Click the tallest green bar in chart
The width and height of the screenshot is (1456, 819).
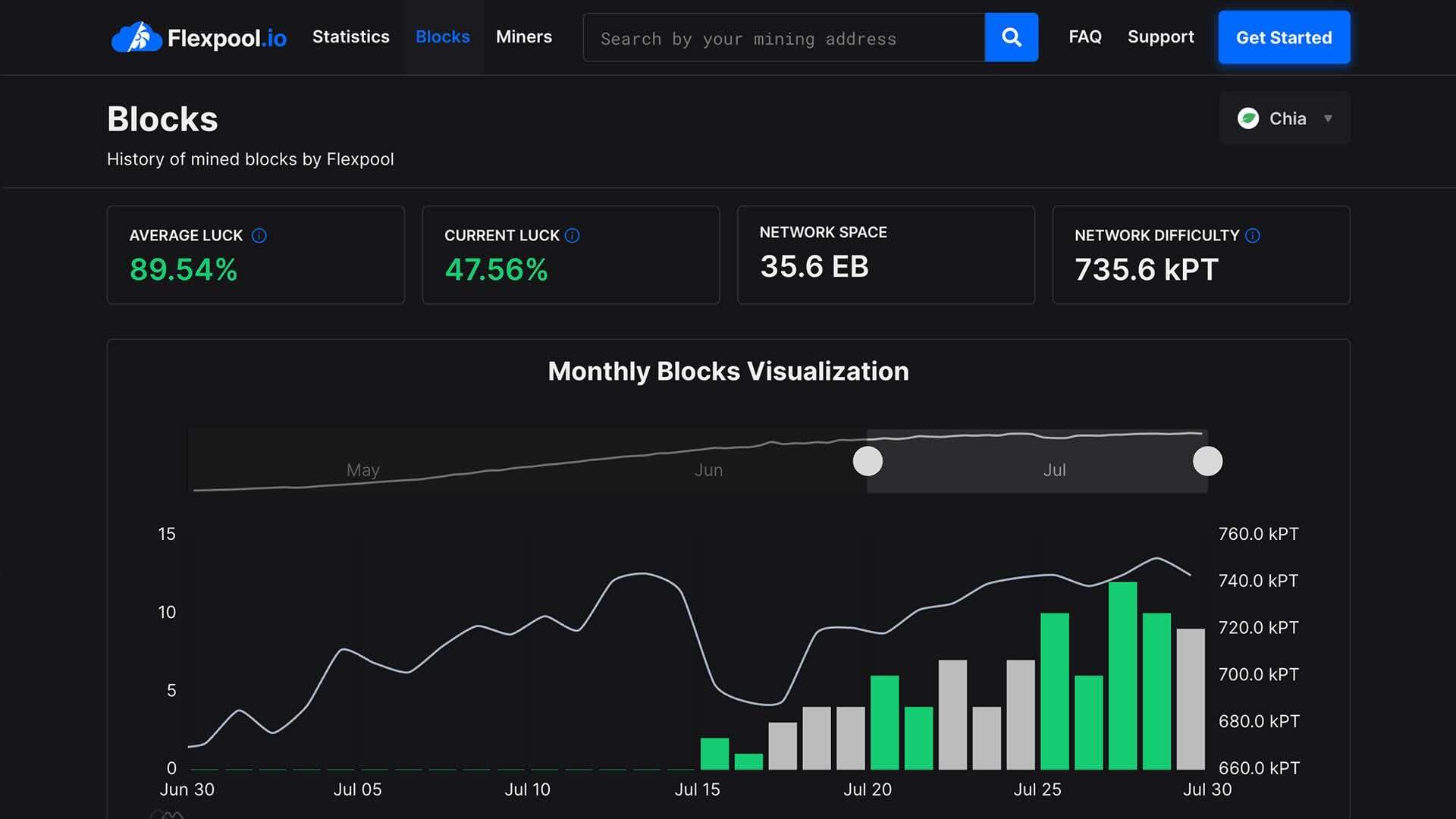tap(1122, 675)
